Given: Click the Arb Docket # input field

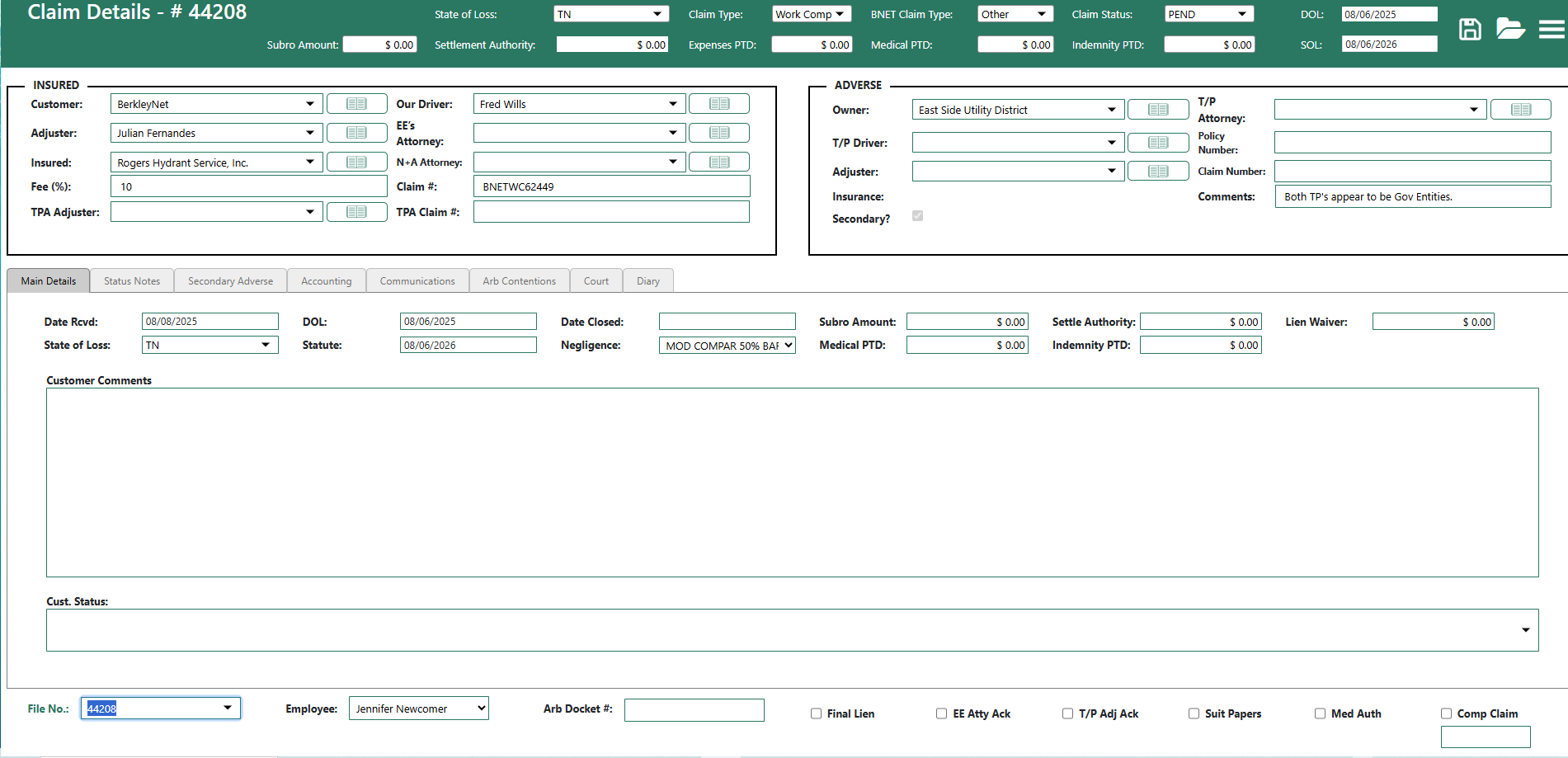Looking at the screenshot, I should (x=694, y=710).
